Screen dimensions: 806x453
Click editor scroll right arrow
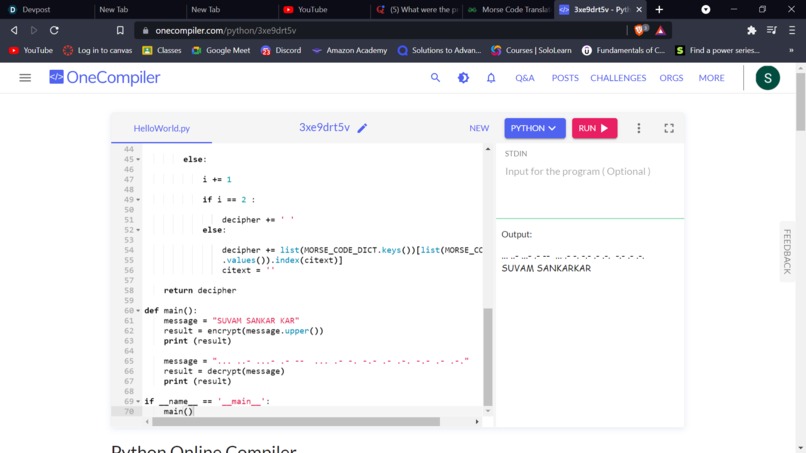coord(477,422)
